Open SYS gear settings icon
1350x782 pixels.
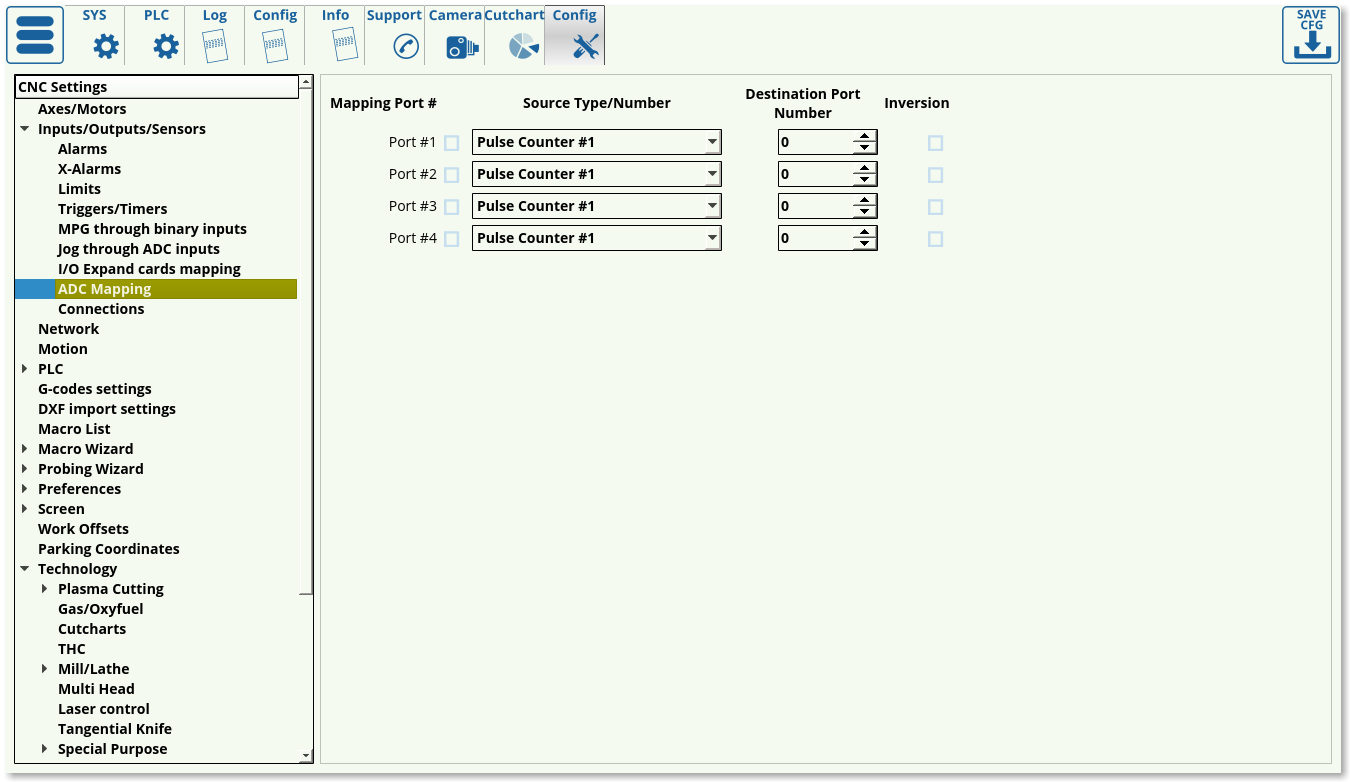coord(105,46)
